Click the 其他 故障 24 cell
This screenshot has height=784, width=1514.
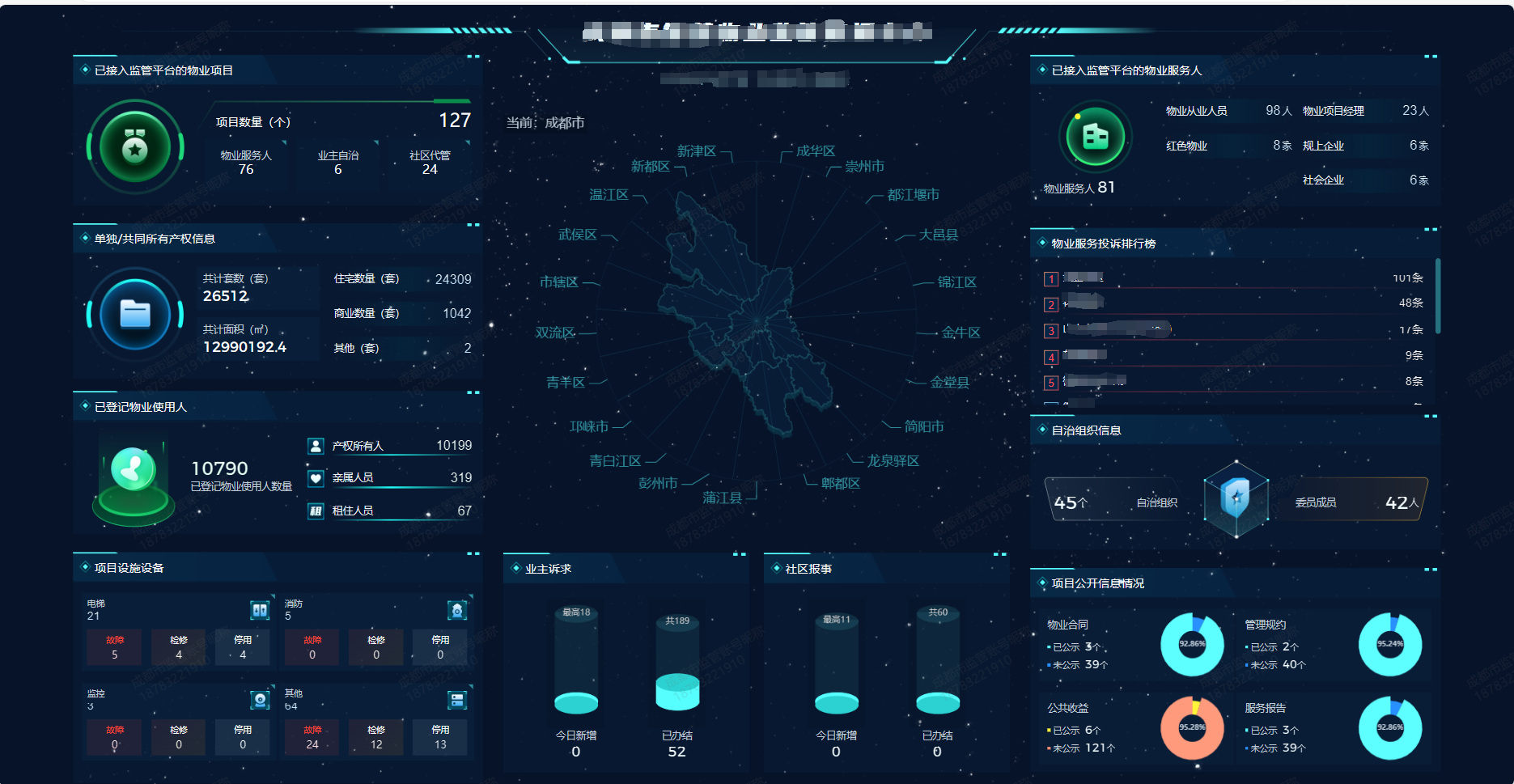pos(312,737)
